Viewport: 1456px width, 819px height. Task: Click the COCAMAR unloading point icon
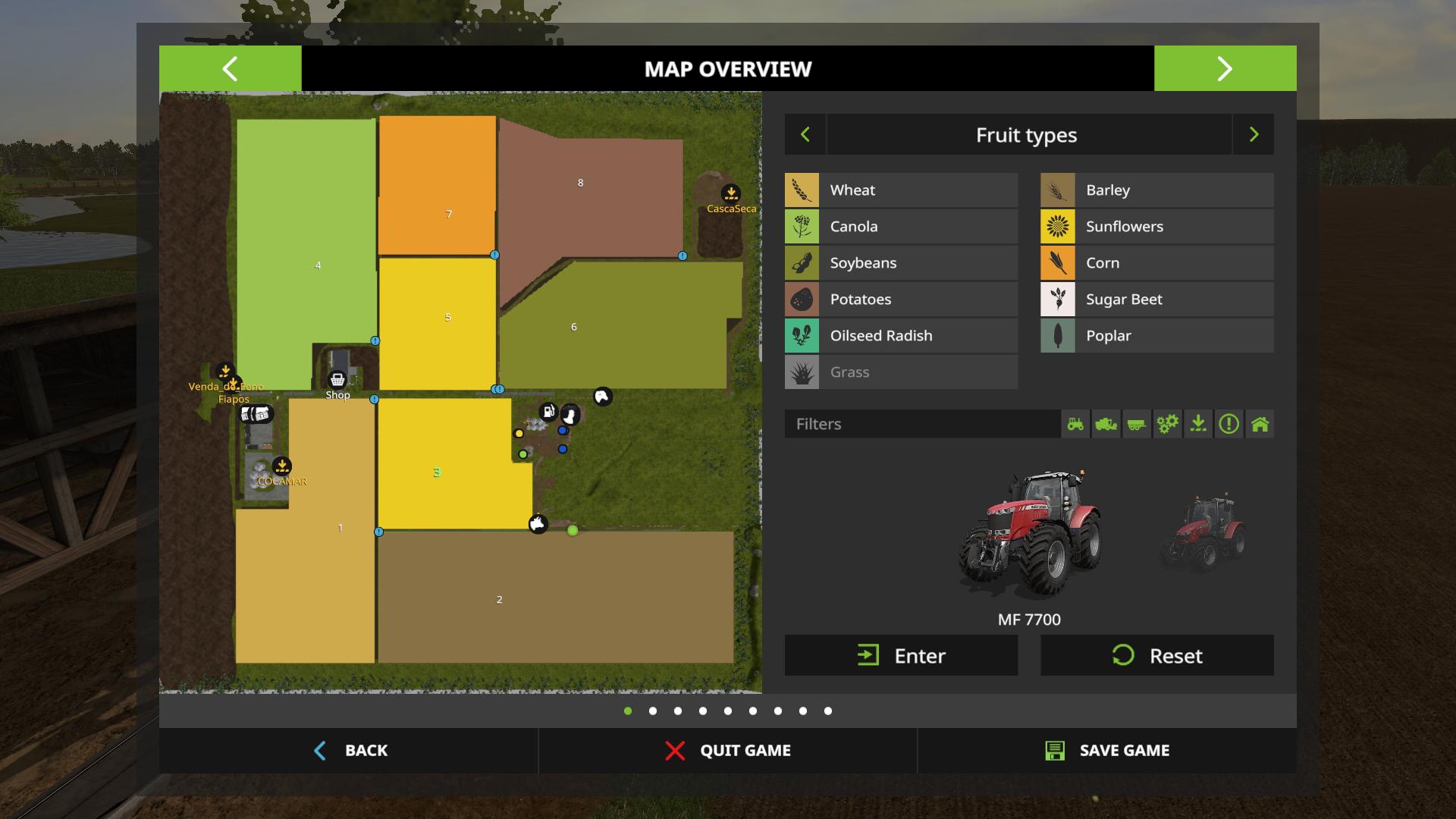[281, 466]
